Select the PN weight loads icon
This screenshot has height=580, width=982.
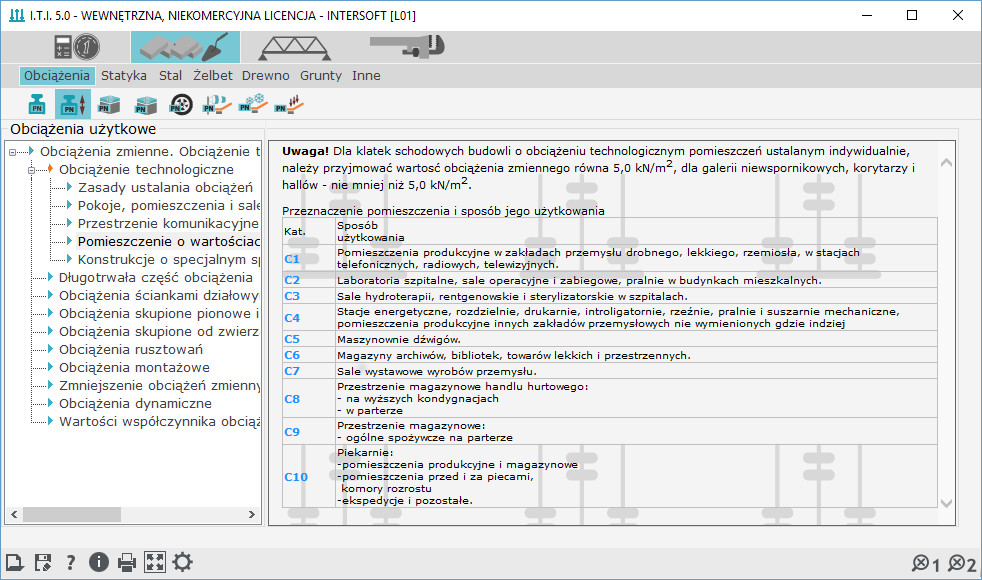point(37,104)
